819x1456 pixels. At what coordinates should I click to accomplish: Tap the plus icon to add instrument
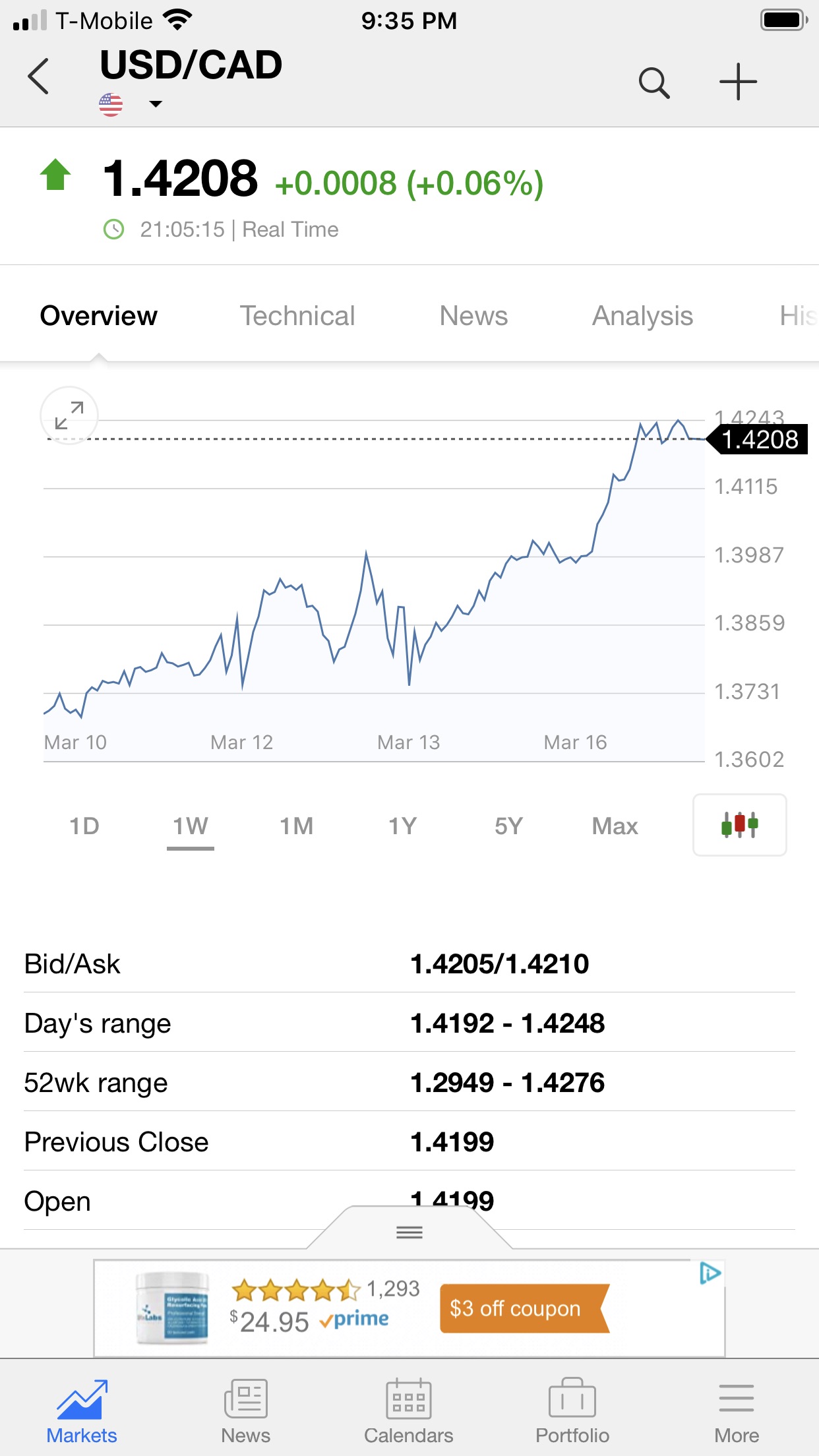coord(738,82)
